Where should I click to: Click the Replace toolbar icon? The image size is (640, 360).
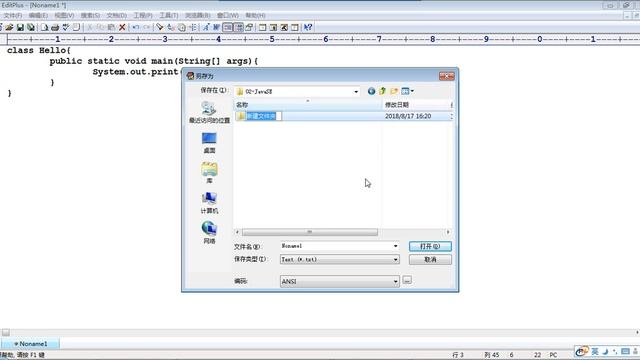pos(171,27)
